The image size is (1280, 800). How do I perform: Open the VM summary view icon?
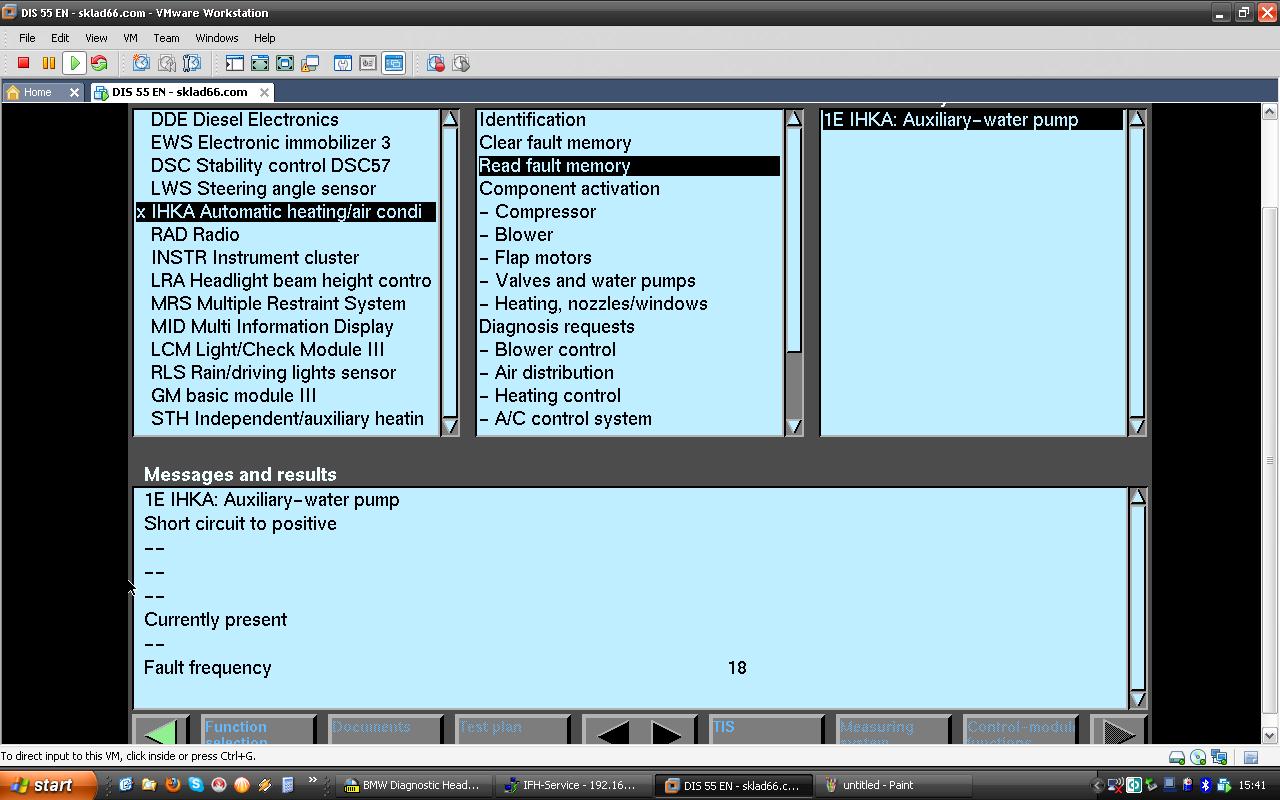(343, 63)
